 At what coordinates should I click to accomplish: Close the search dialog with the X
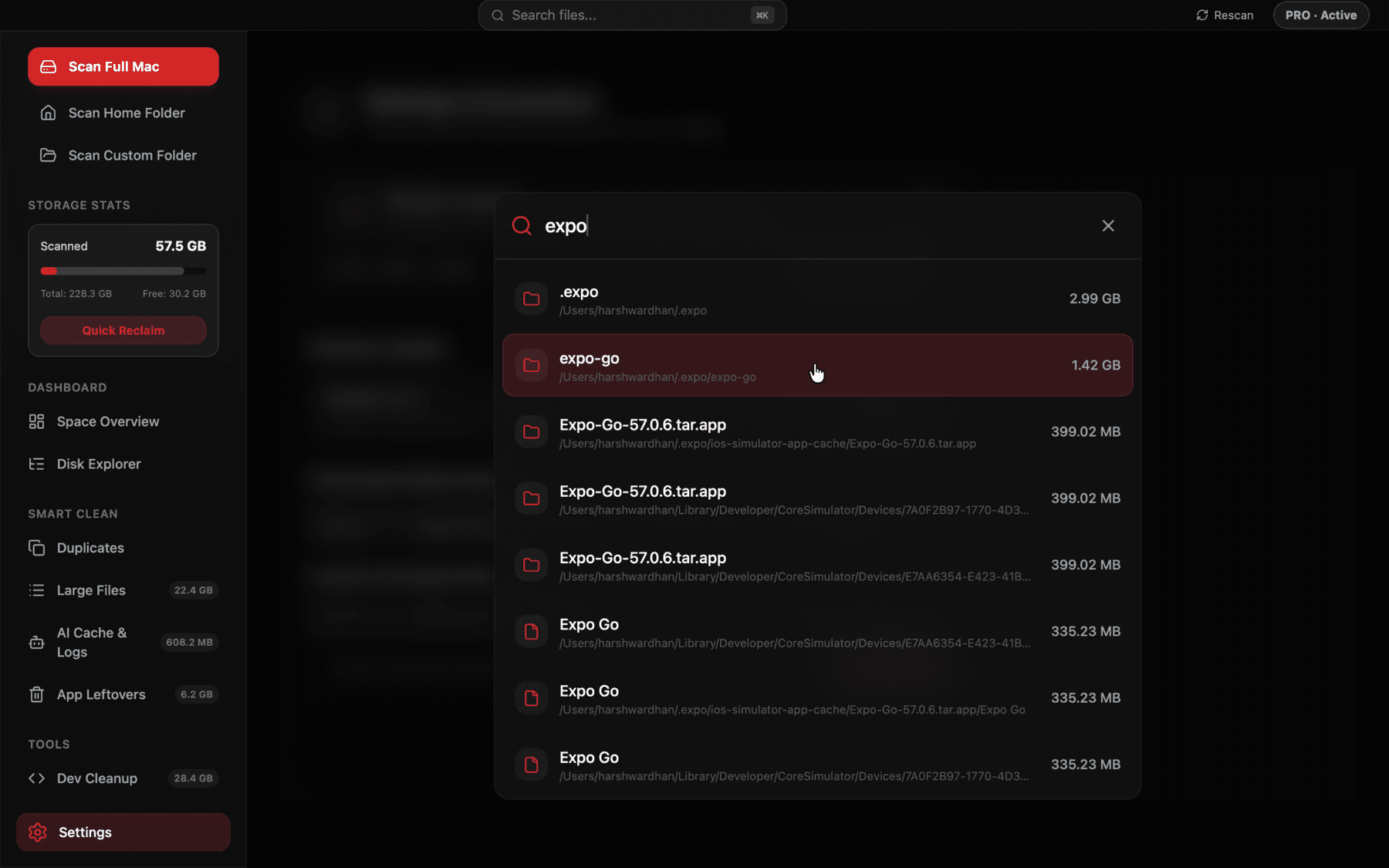click(1108, 225)
